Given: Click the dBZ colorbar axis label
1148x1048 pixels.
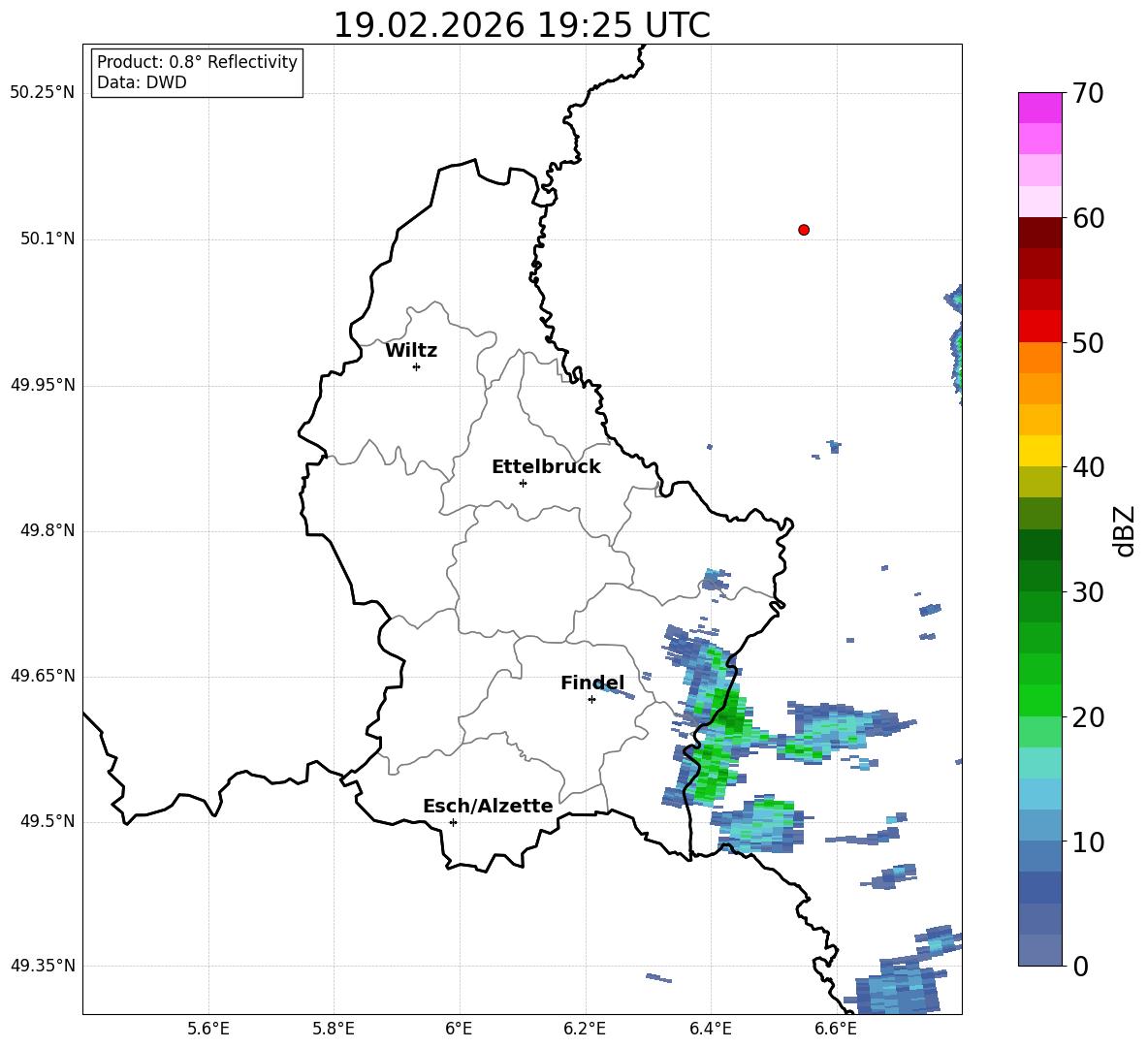Looking at the screenshot, I should [x=1126, y=530].
